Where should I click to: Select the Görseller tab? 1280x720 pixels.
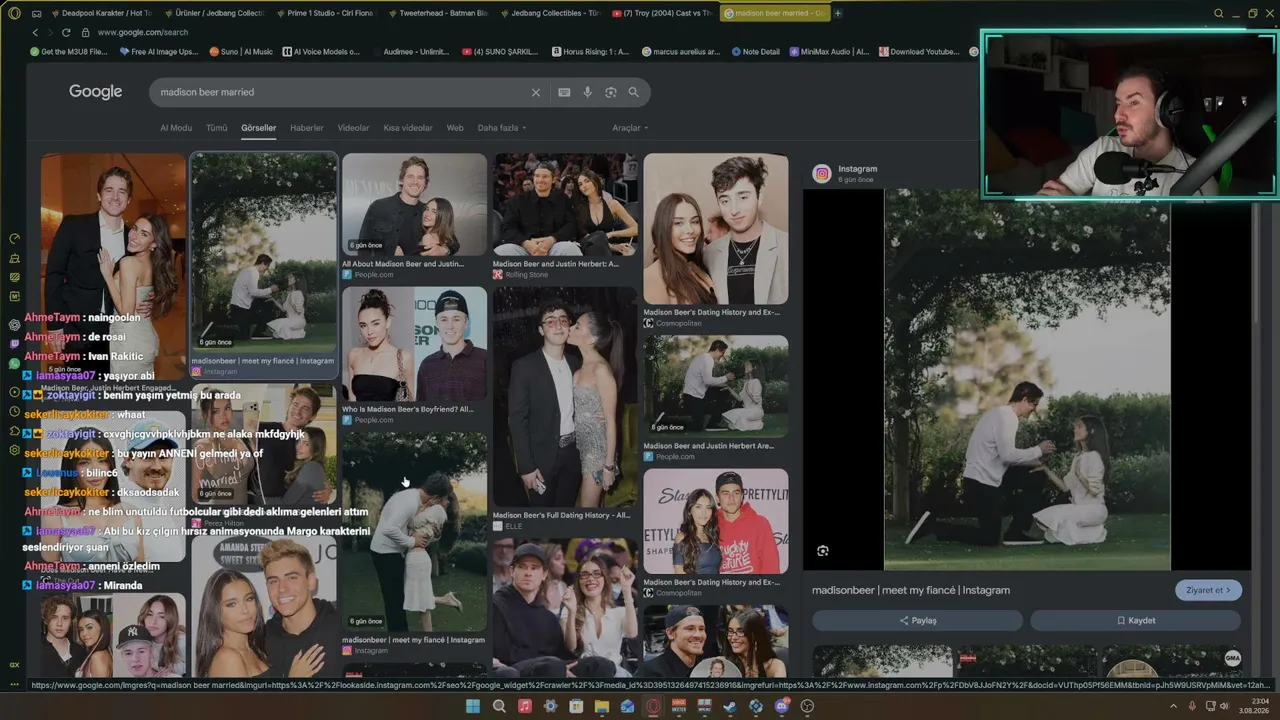[258, 128]
